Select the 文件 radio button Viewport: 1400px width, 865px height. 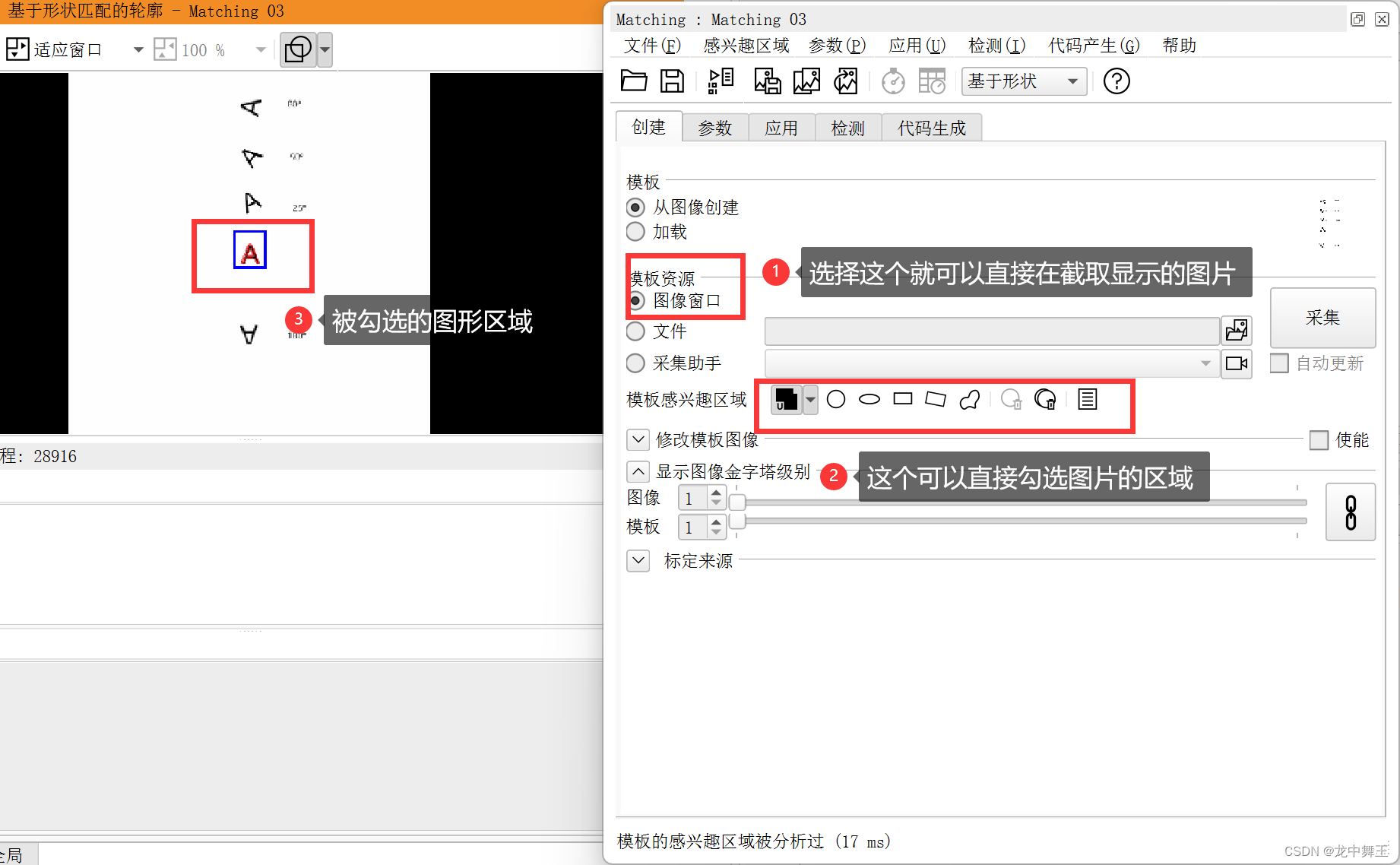pos(635,331)
